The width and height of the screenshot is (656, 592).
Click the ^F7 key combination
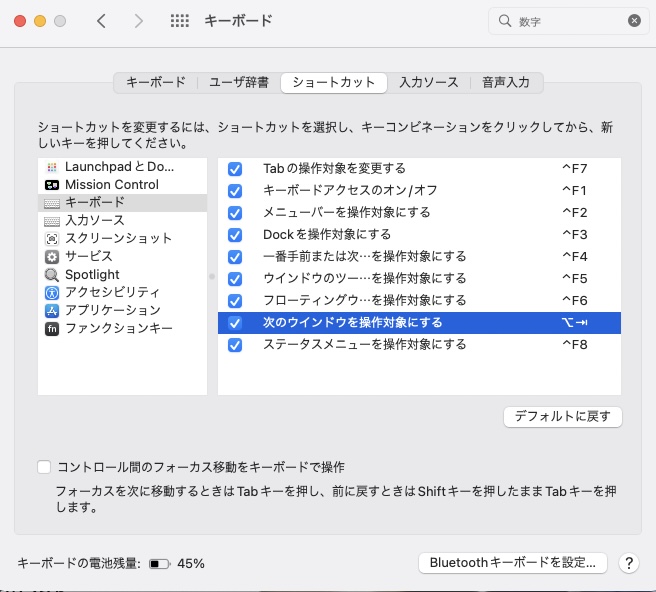coord(574,169)
